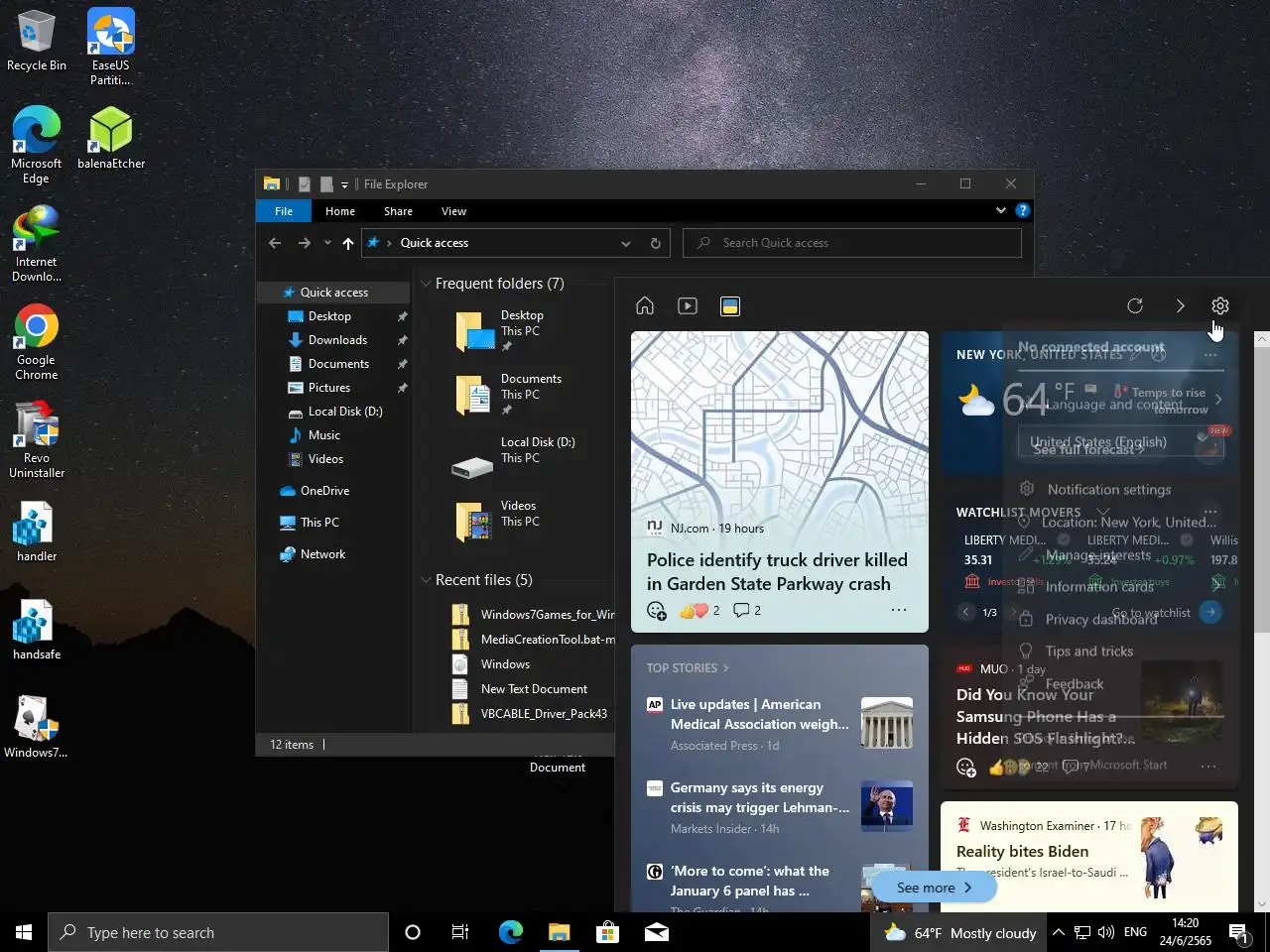
Task: Open balenaEtcher desktop shortcut
Action: pyautogui.click(x=111, y=139)
